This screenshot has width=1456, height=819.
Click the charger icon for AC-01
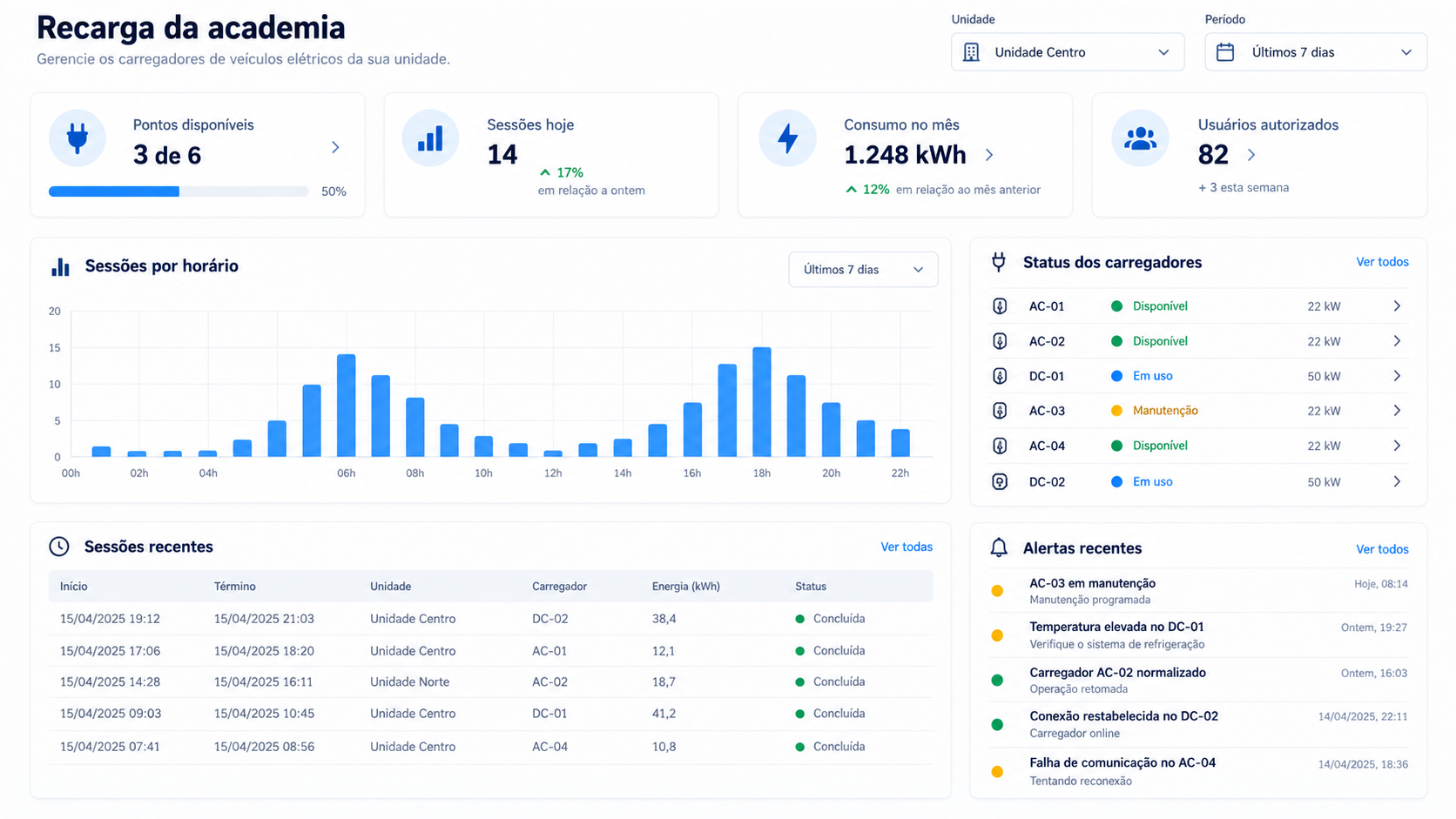tap(1000, 306)
